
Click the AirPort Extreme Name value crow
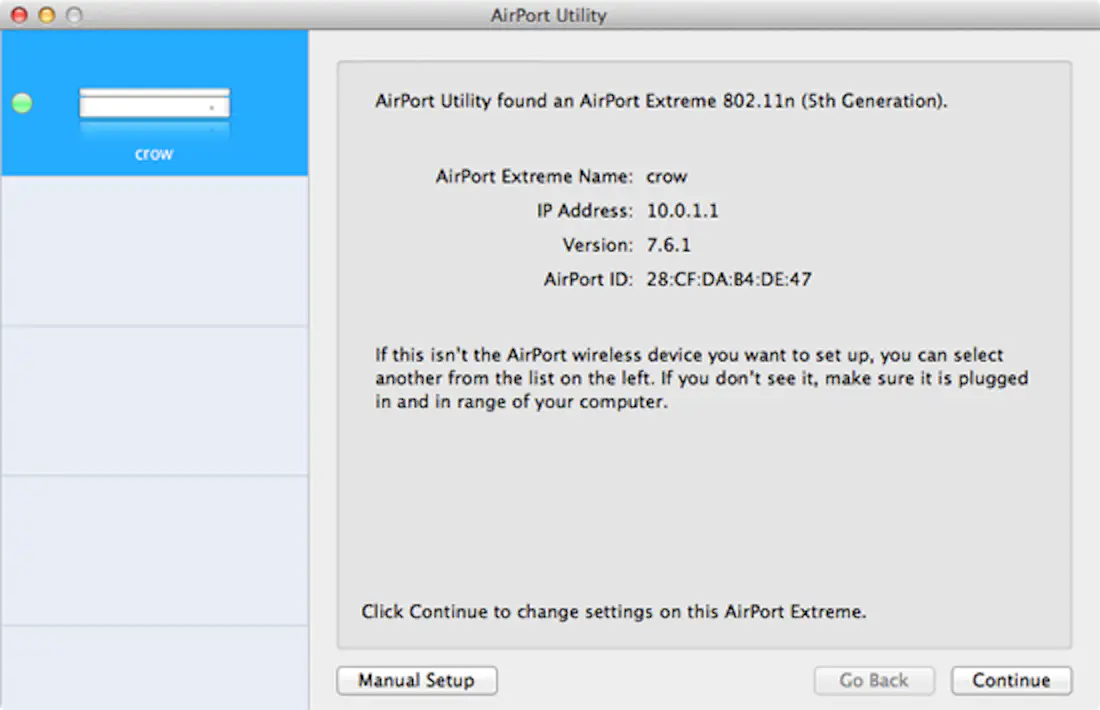[x=667, y=177]
